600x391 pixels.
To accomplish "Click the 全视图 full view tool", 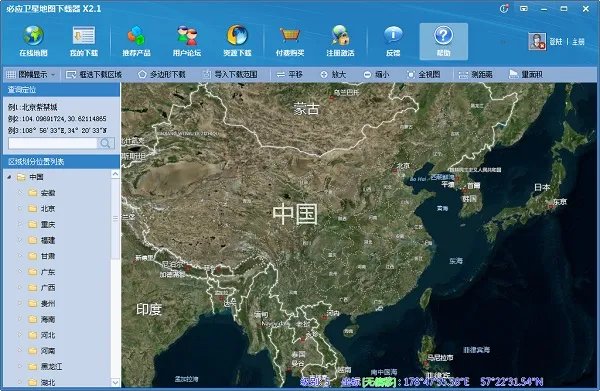I will (424, 75).
